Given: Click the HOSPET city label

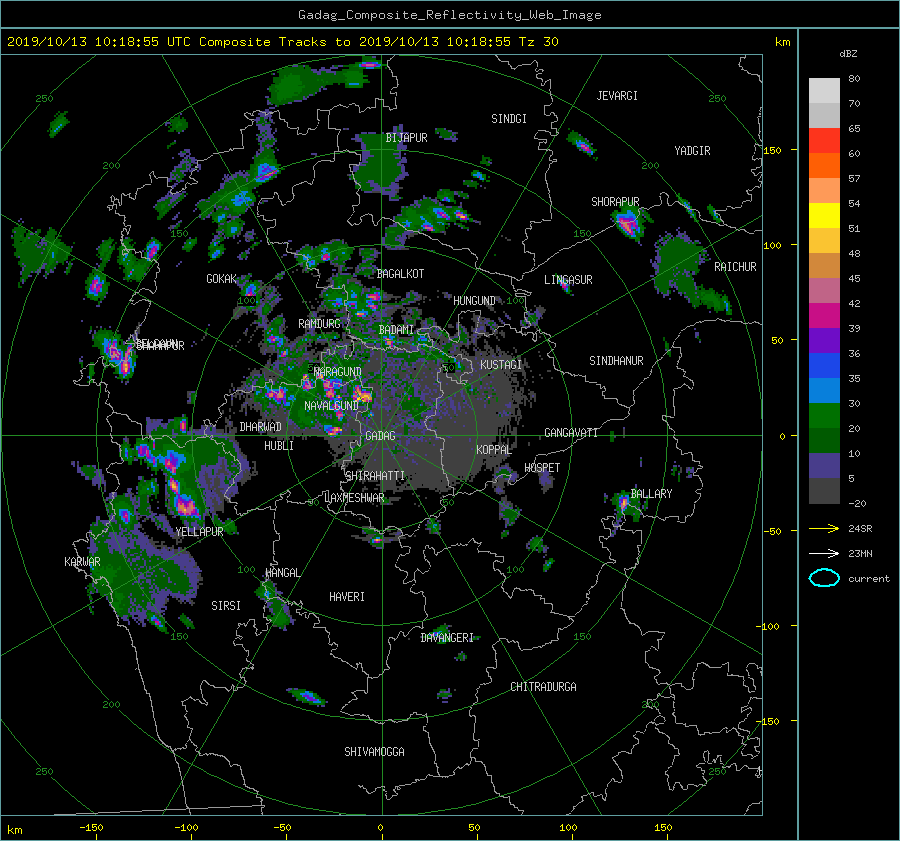Looking at the screenshot, I should (542, 468).
